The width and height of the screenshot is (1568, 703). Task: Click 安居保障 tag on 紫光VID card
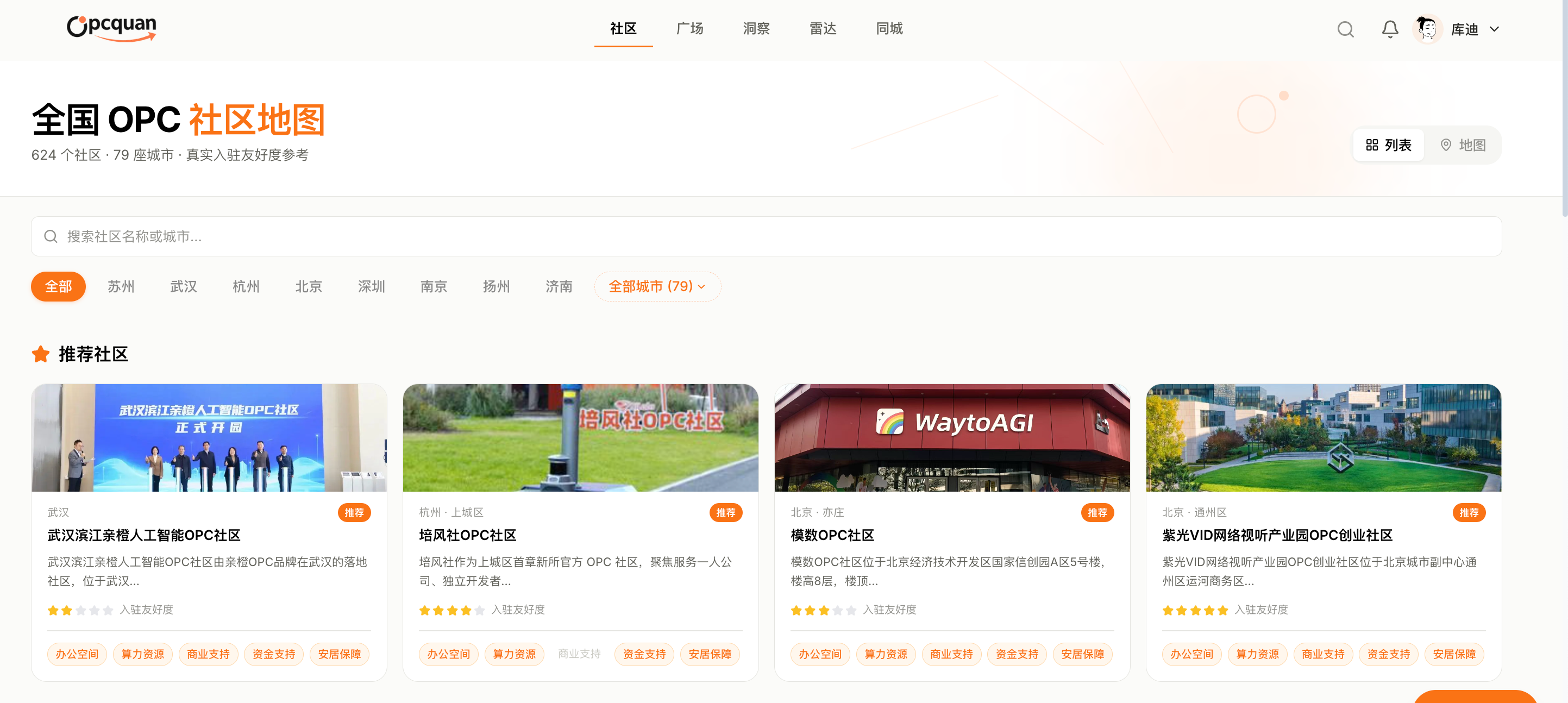[1454, 654]
